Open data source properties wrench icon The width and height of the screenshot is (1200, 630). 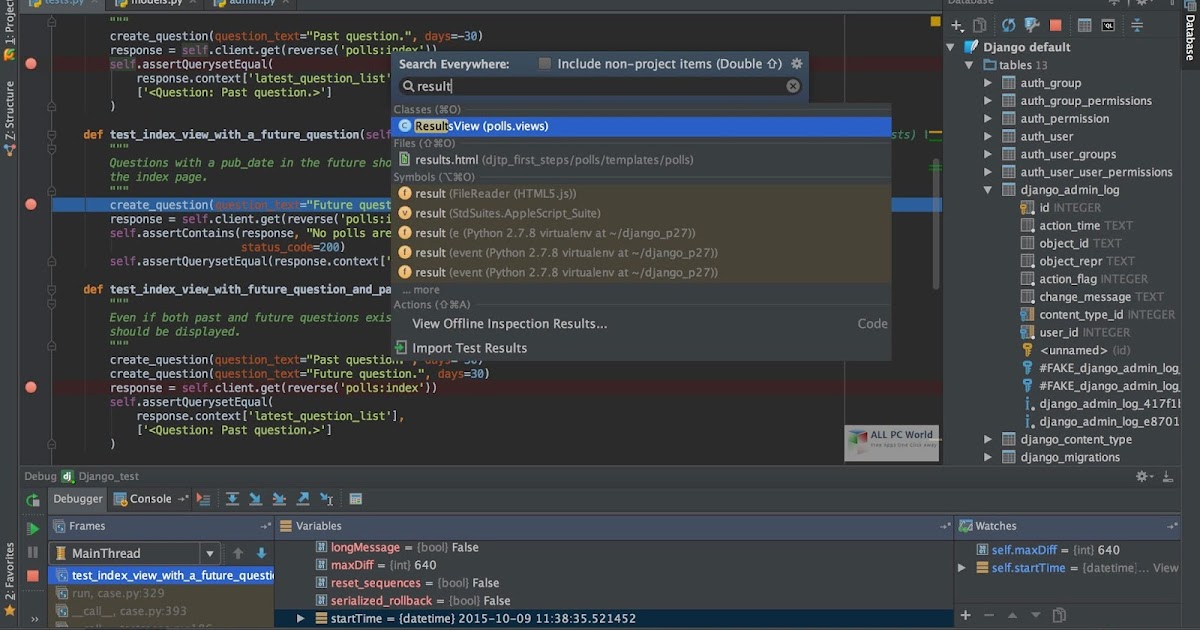1032,25
